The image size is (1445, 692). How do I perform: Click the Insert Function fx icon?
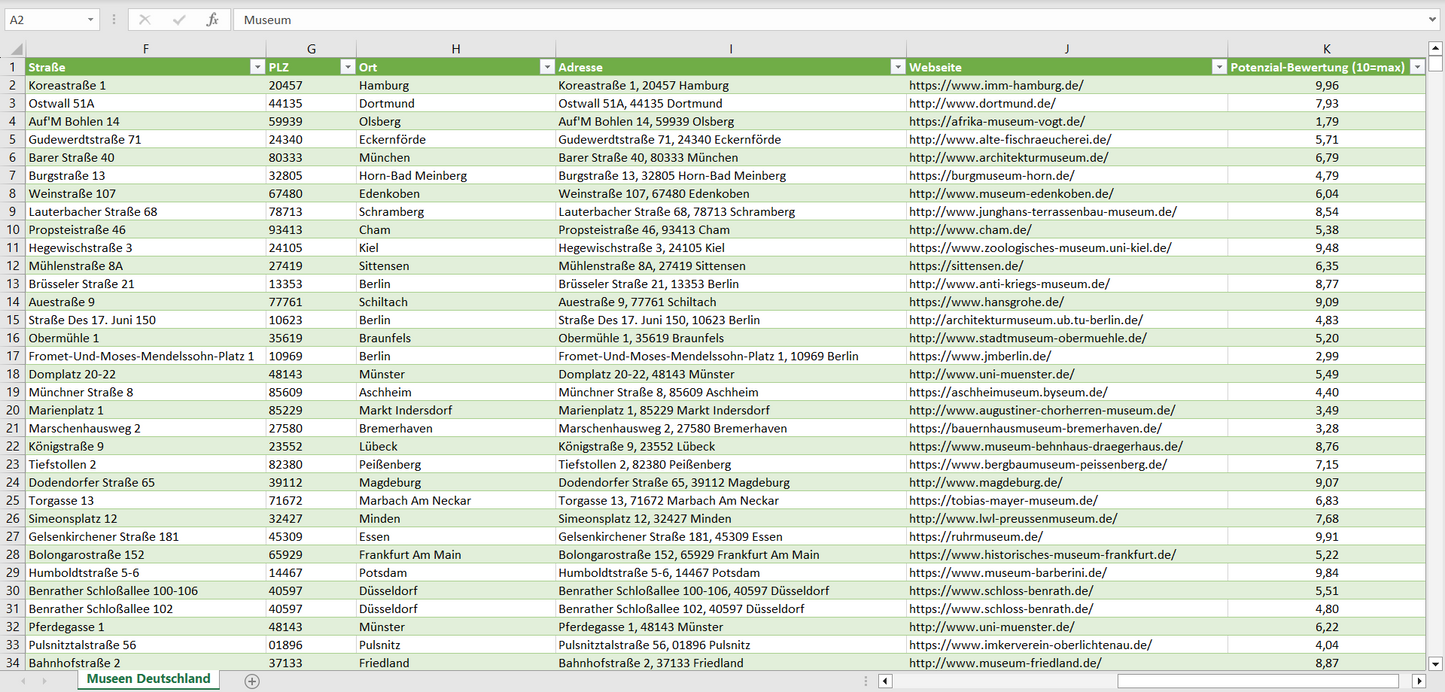212,20
